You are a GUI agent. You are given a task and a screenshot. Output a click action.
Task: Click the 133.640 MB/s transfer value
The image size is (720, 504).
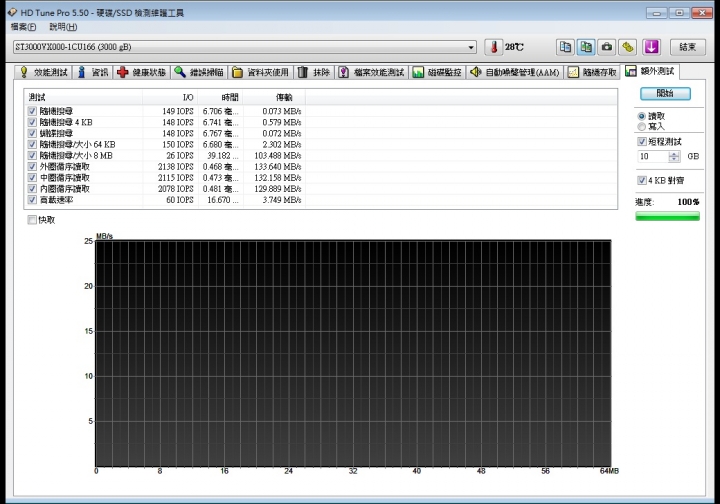(278, 167)
